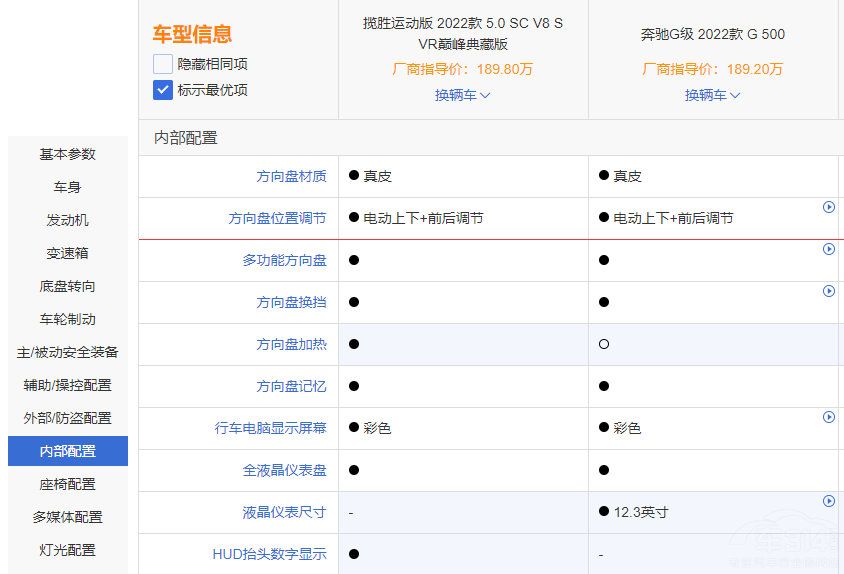Click play icon in 行车电脑显示屏幕 row
Screen dimensions: 844x574
click(x=828, y=417)
